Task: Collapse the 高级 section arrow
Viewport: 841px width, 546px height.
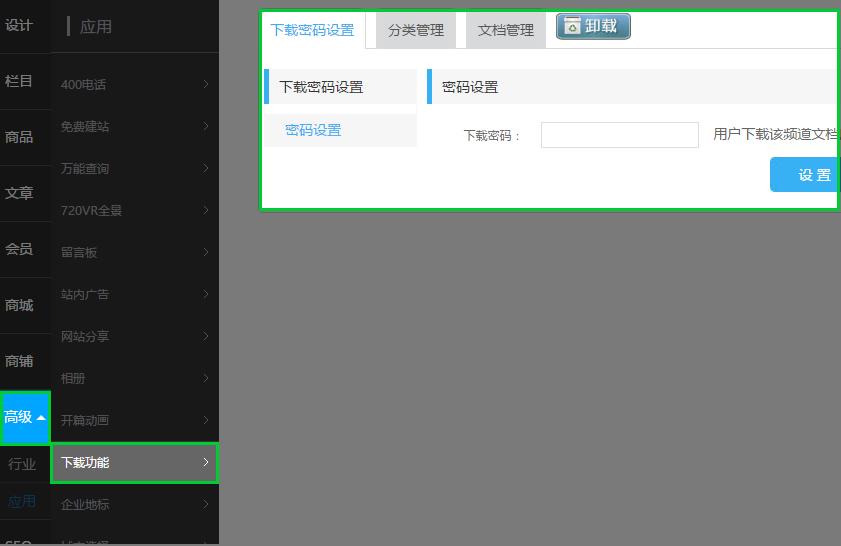Action: tap(41, 418)
